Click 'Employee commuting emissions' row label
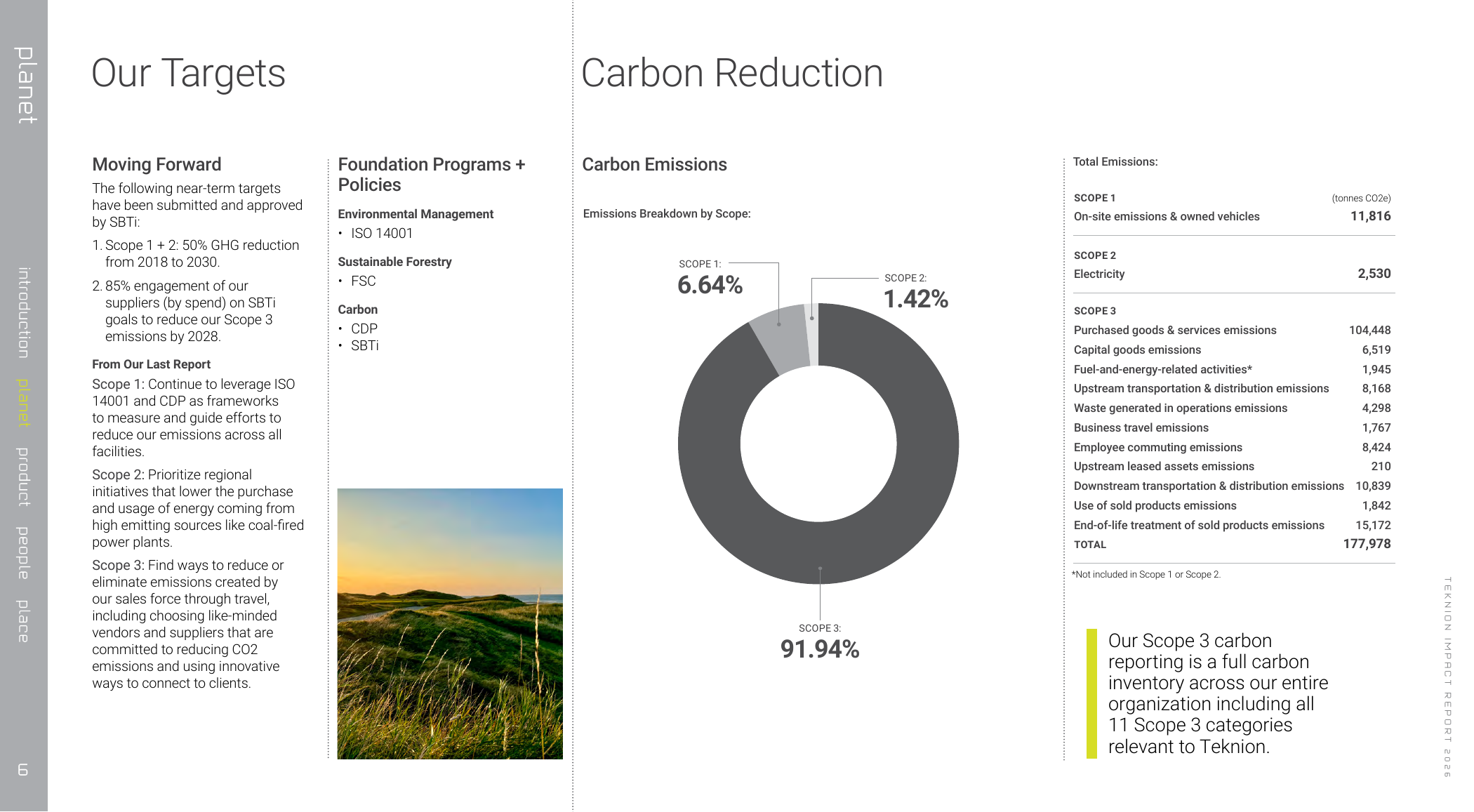Screen dimensions: 1474x812 (1157, 447)
